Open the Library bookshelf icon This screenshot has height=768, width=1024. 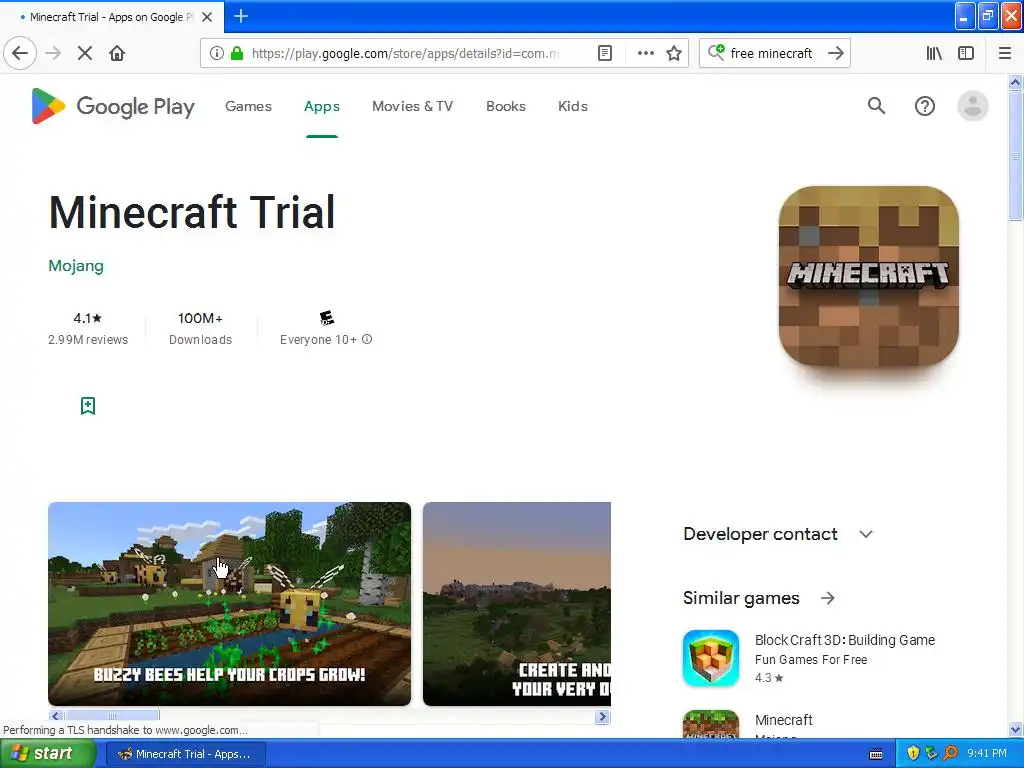click(x=934, y=53)
